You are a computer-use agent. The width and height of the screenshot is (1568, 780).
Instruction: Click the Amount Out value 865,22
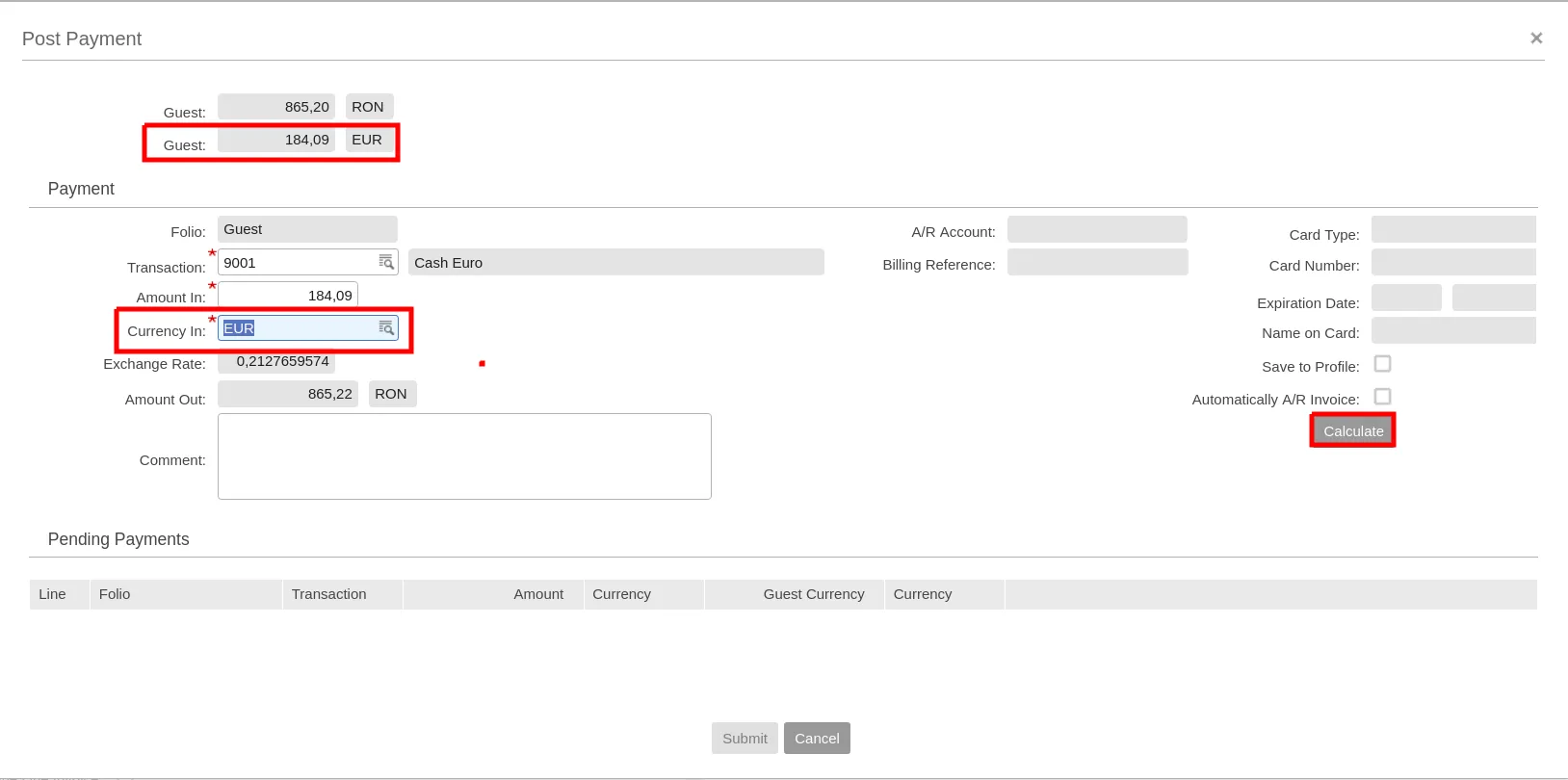click(288, 394)
